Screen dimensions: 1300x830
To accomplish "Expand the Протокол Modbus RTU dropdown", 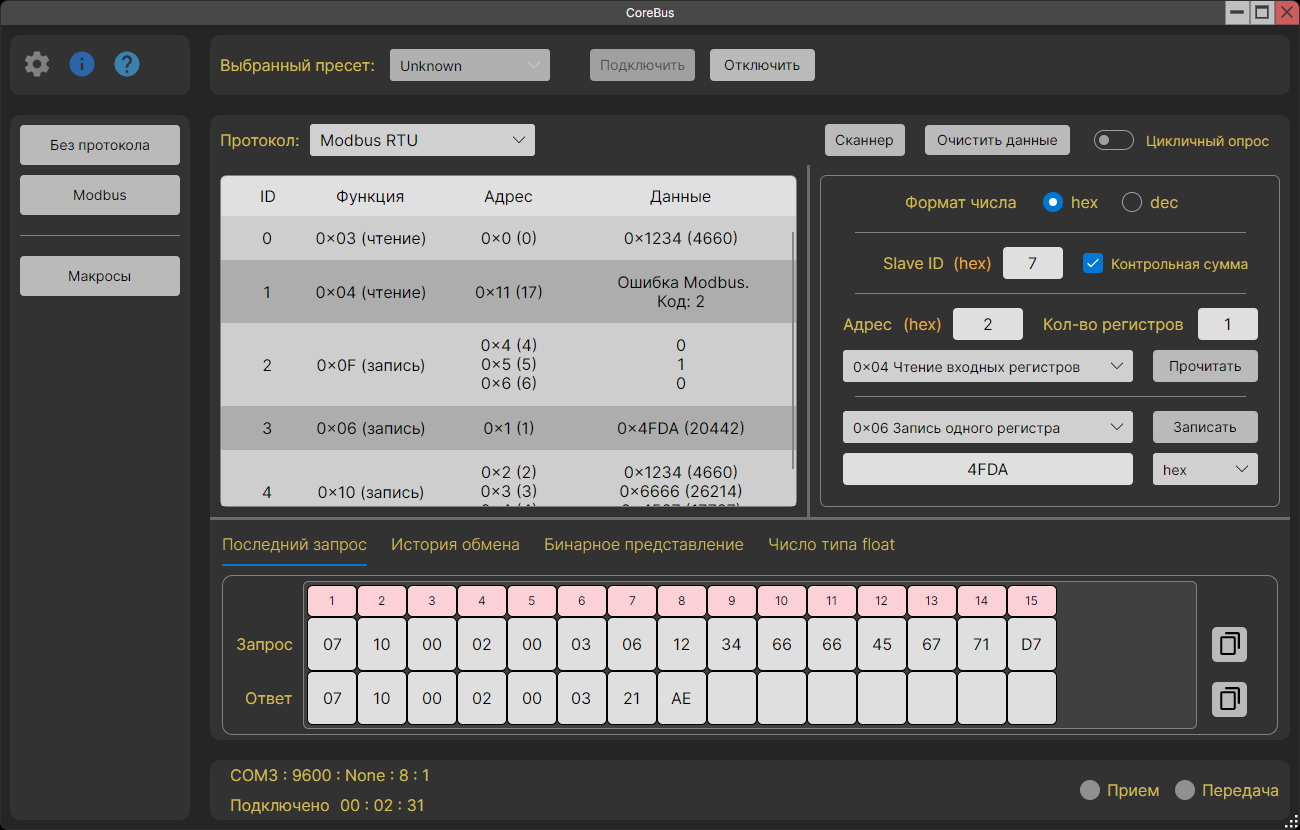I will click(x=422, y=140).
